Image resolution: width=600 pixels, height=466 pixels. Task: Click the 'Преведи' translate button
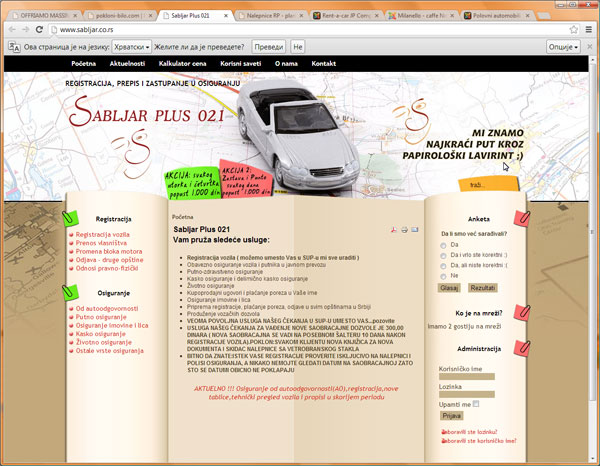point(268,47)
